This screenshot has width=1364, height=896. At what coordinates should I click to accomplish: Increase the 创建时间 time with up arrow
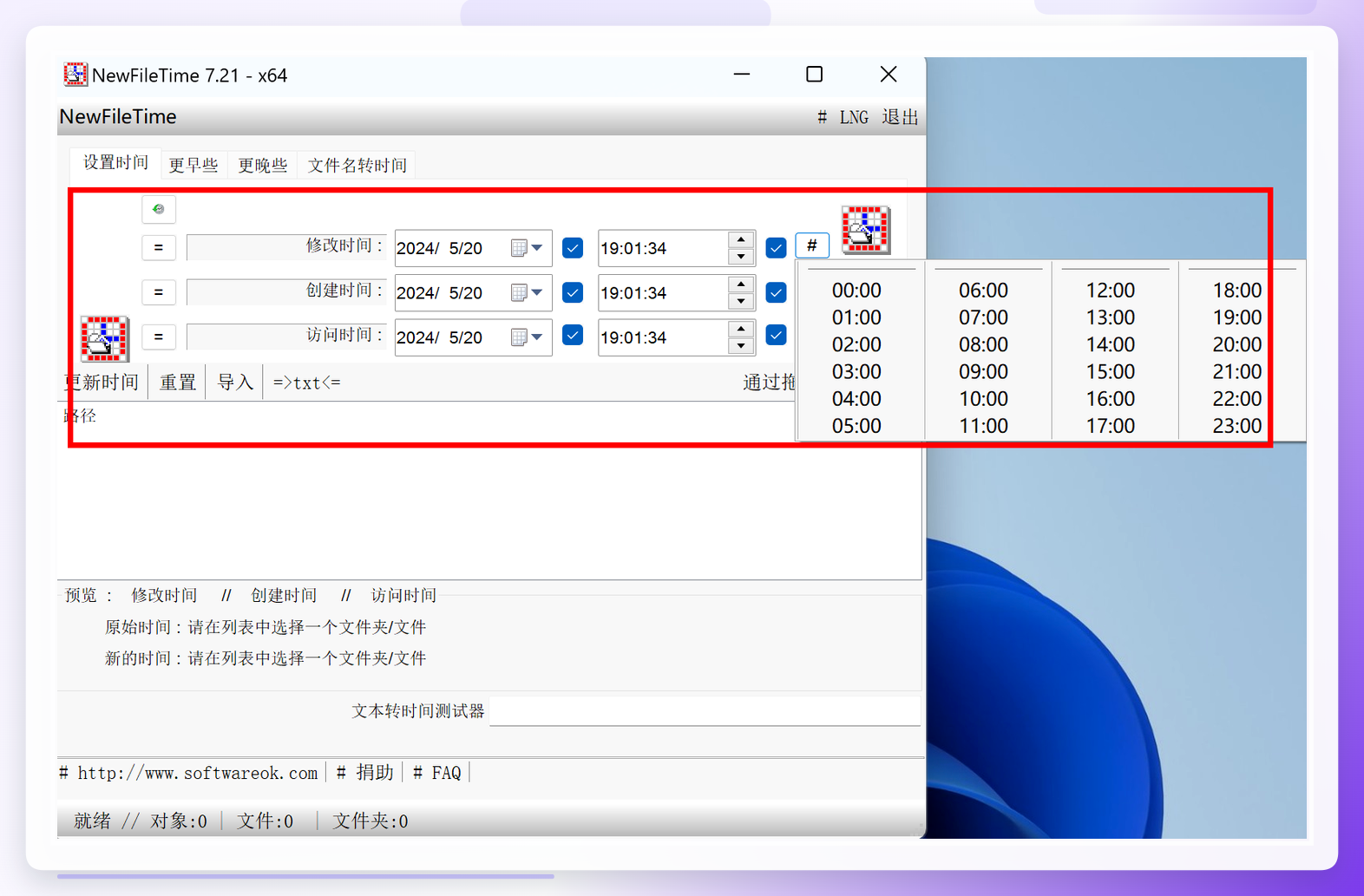(741, 284)
